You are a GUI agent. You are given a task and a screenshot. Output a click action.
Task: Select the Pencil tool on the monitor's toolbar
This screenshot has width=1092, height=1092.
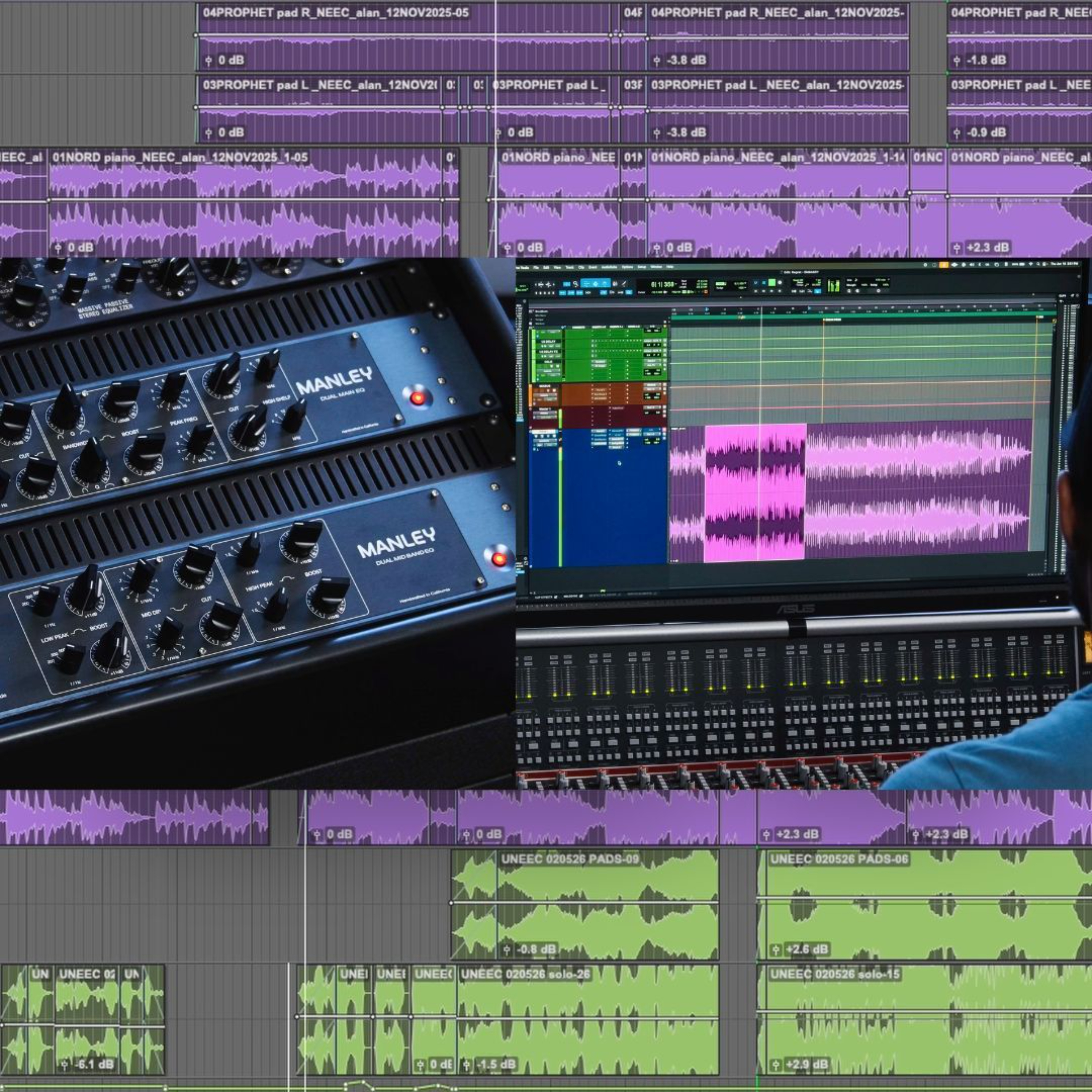[x=624, y=284]
